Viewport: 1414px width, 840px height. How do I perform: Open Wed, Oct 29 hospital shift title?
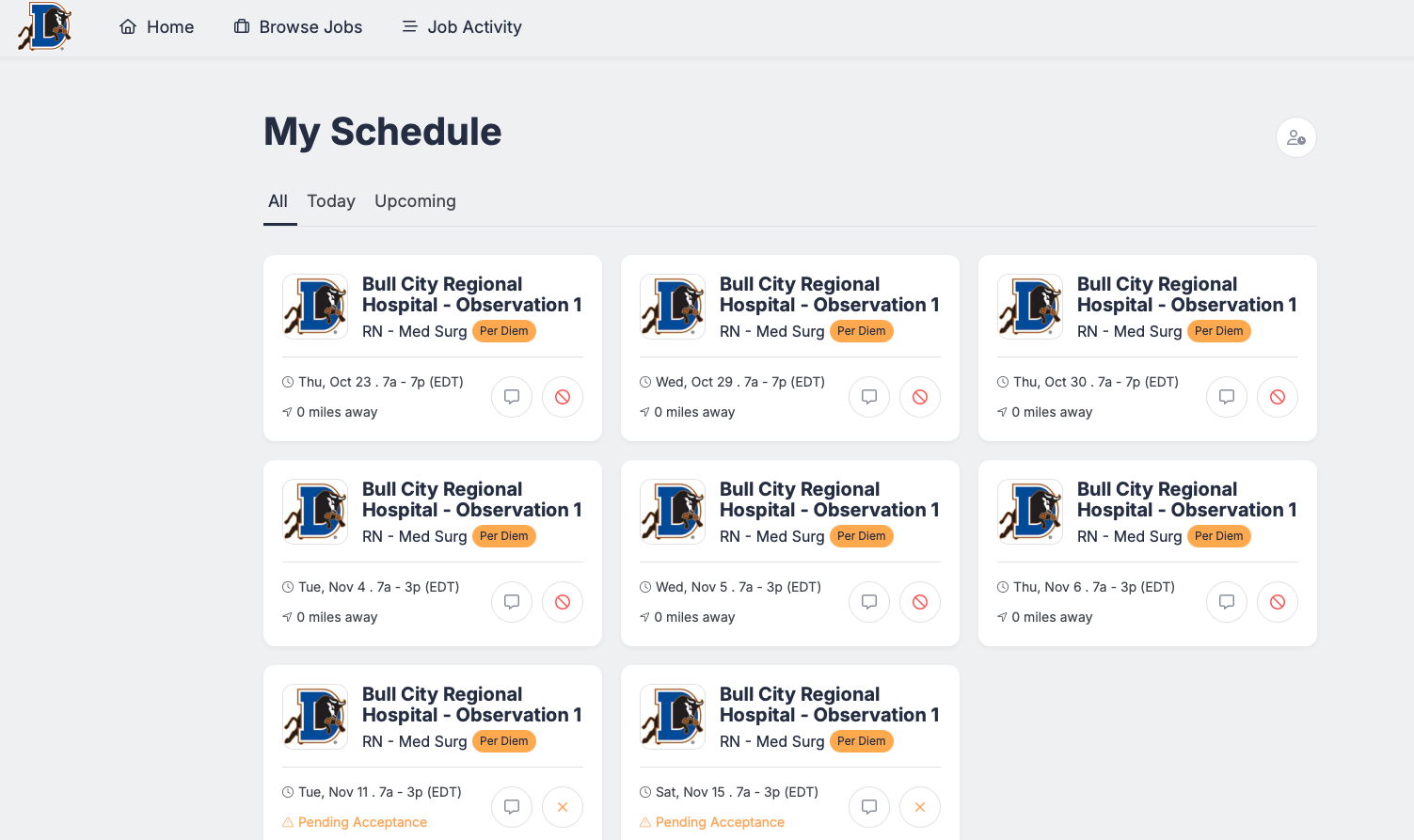(829, 294)
